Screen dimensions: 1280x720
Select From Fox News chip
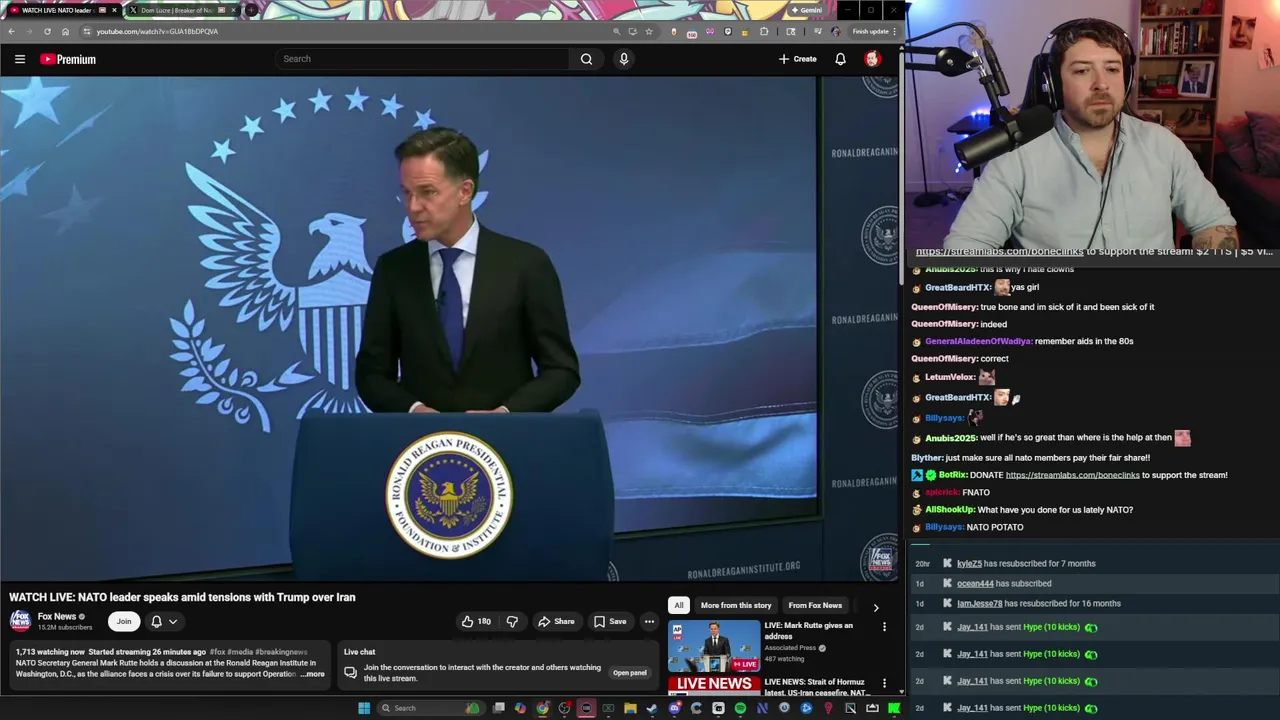point(815,605)
